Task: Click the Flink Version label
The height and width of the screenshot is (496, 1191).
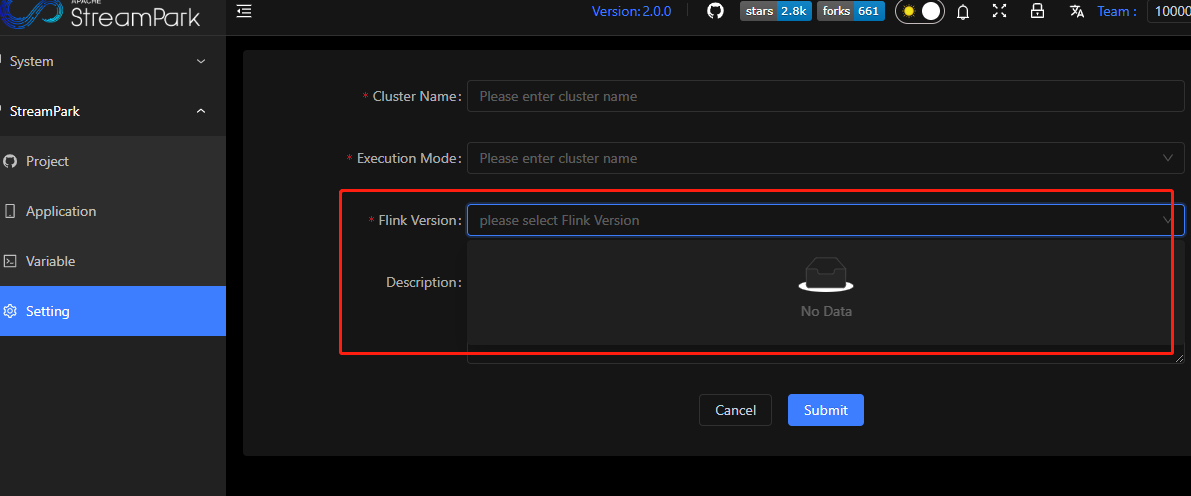Action: tap(419, 220)
